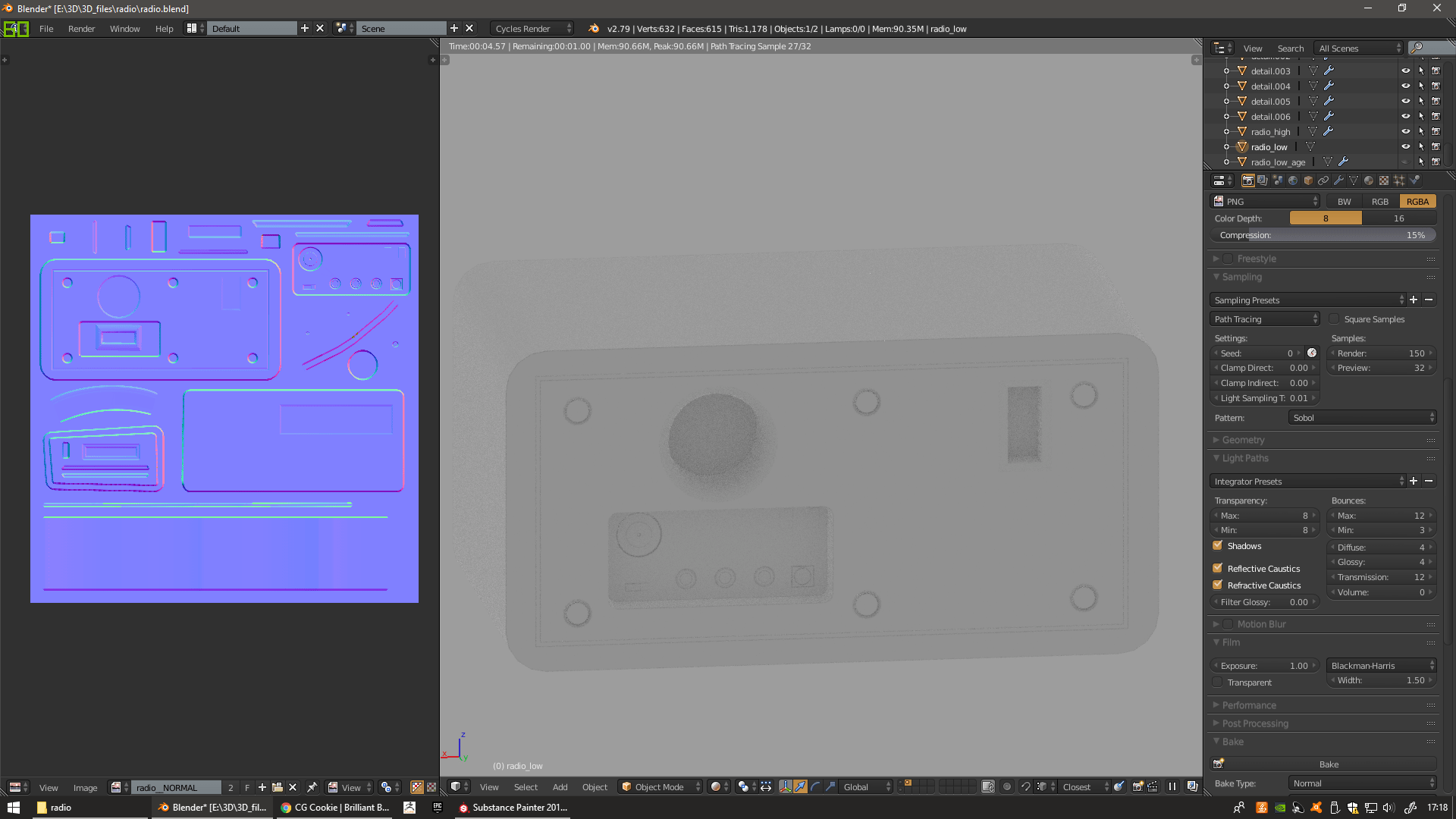The width and height of the screenshot is (1456, 819).
Task: Create a new image with the plus button
Action: [x=262, y=787]
